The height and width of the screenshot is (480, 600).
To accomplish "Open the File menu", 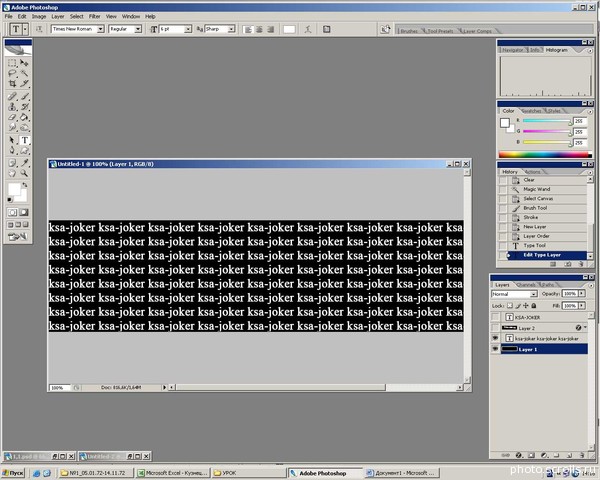I will tap(8, 16).
